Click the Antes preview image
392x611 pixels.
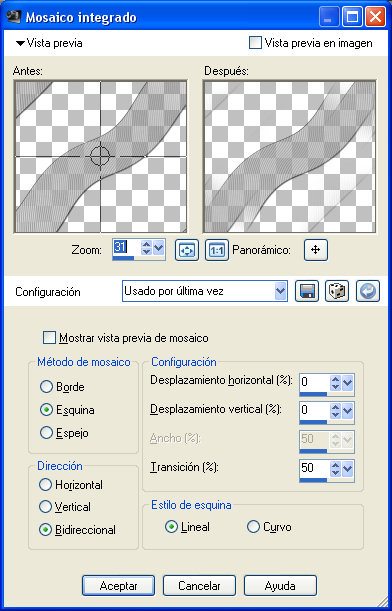(100, 157)
